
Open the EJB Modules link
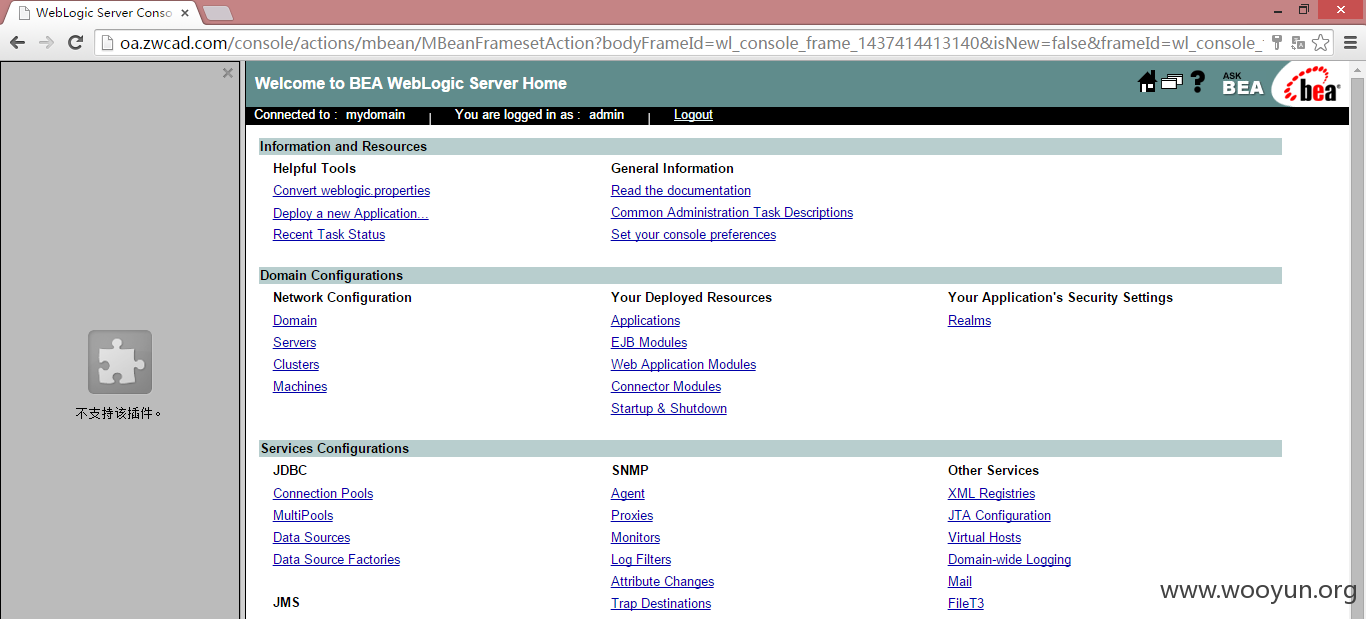pos(649,342)
